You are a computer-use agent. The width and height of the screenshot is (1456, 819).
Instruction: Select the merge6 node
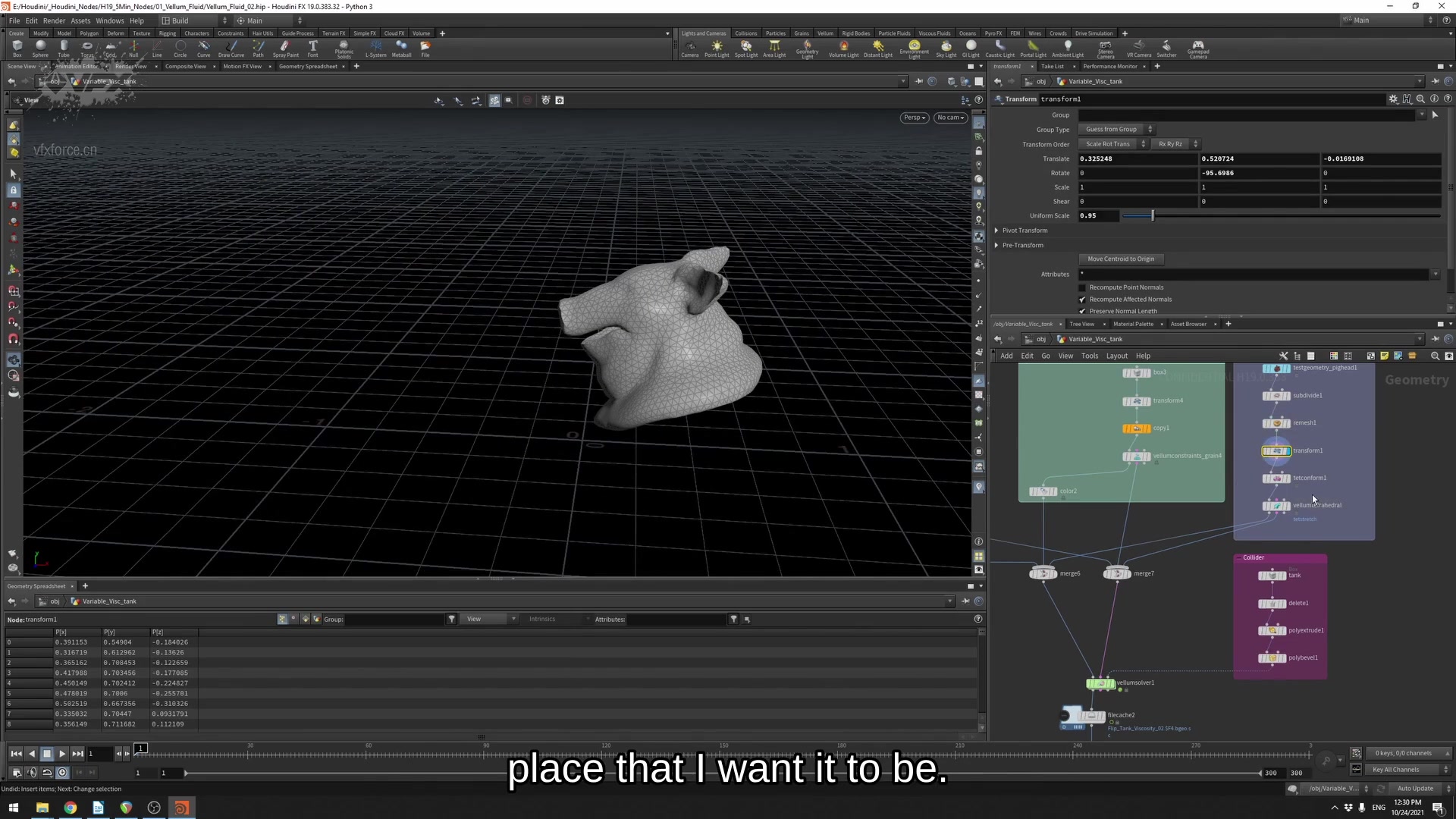(1043, 574)
